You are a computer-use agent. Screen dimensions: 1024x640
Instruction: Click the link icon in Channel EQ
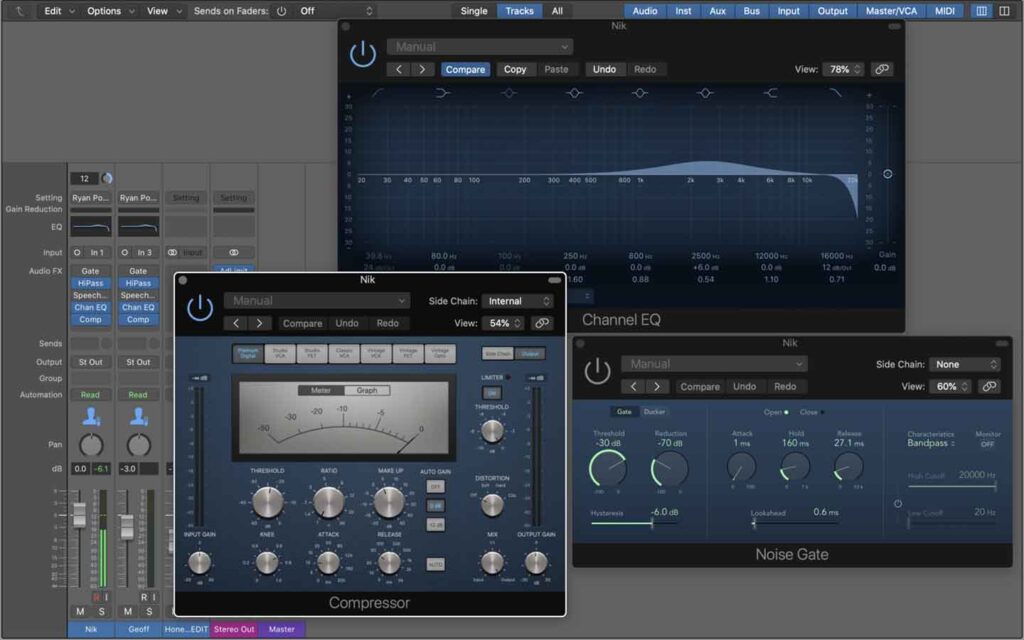(x=882, y=69)
